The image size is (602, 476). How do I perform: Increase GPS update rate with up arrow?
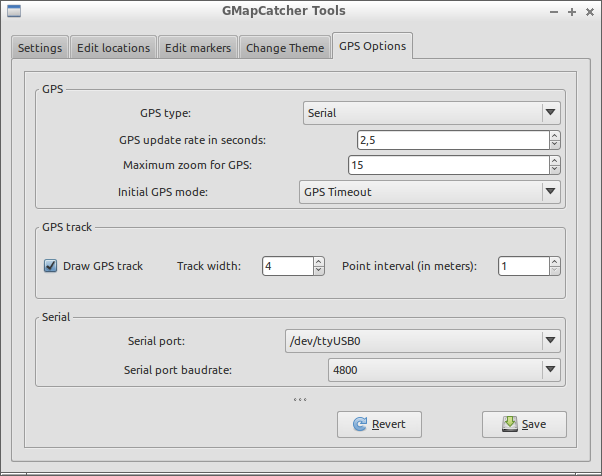(x=555, y=136)
